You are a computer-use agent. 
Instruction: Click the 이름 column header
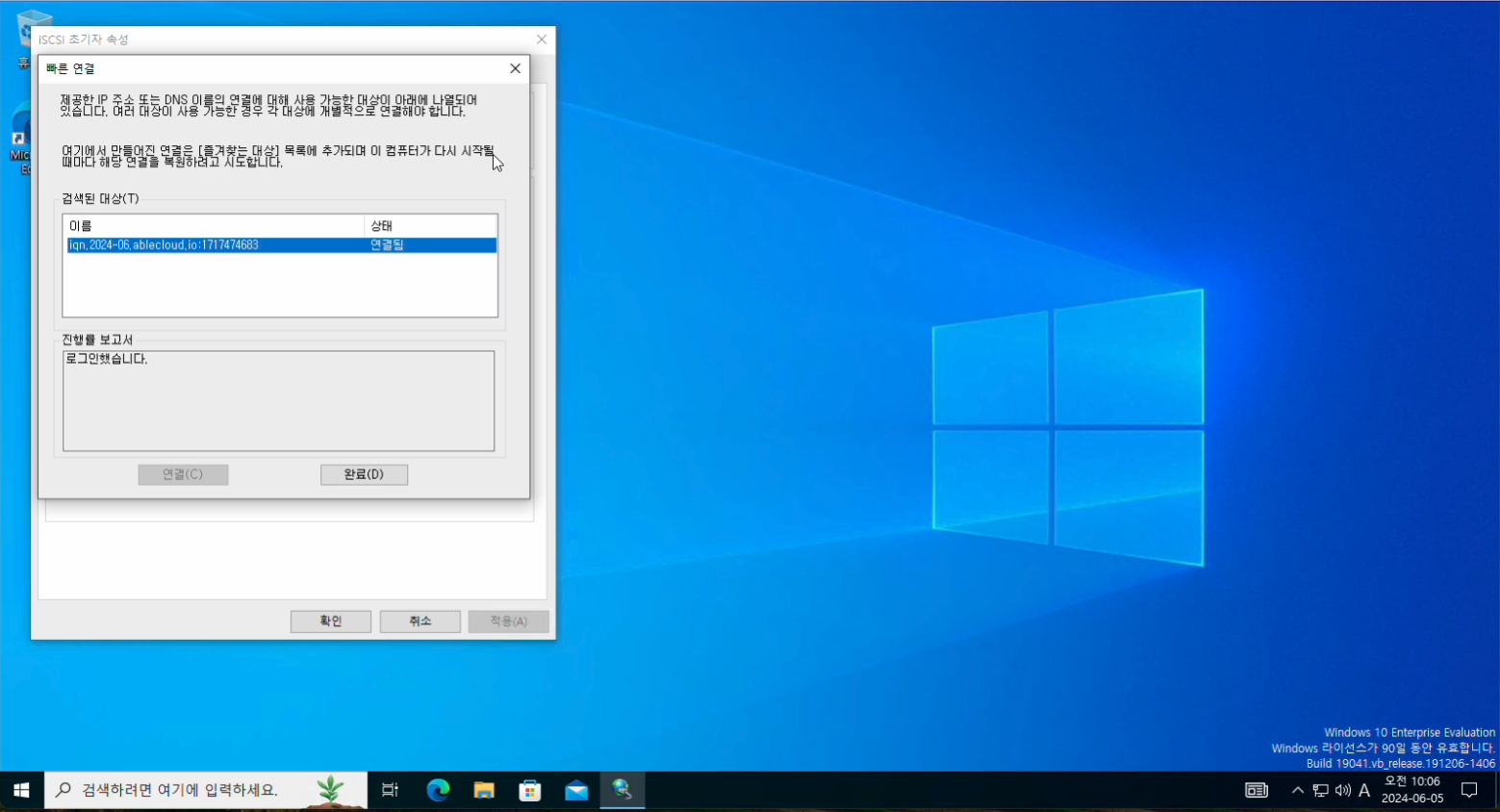tap(214, 226)
